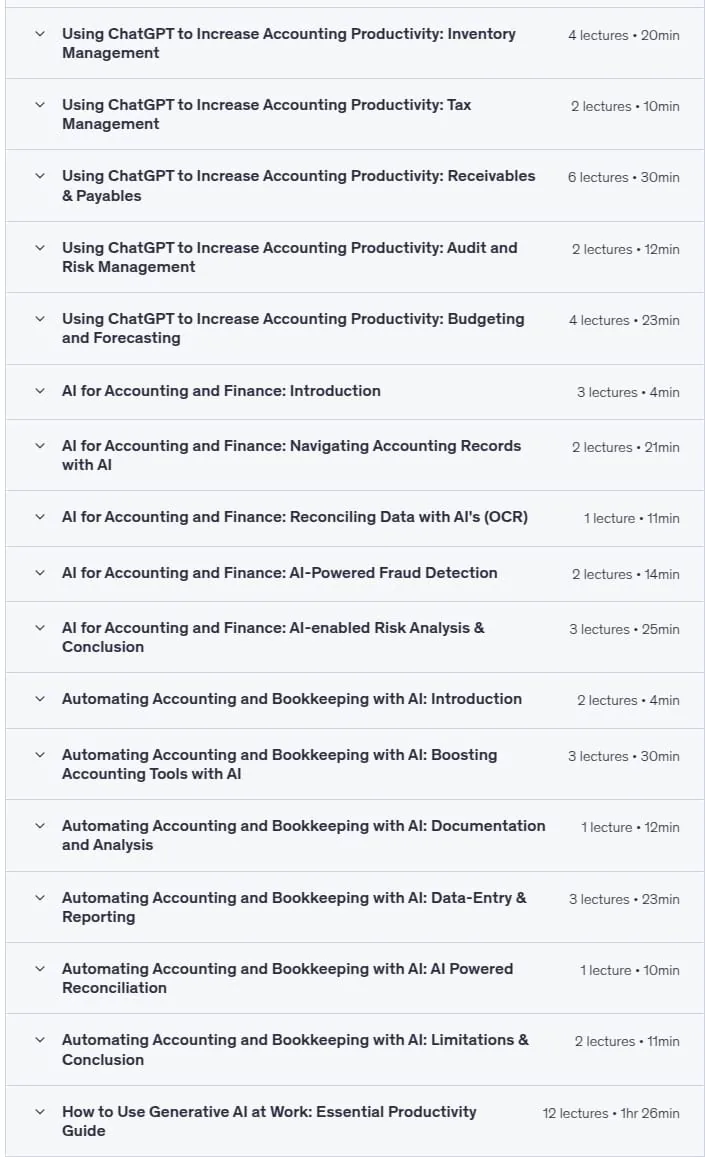Click the 12 lectures 1hr 26min label
The width and height of the screenshot is (705, 1157).
[x=611, y=1113]
